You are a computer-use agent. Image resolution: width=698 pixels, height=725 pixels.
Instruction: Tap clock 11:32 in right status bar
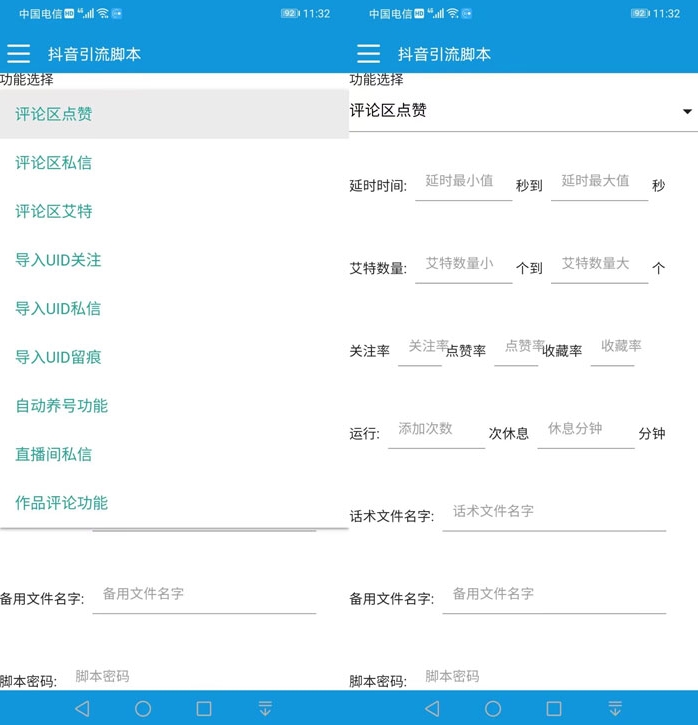[x=666, y=13]
